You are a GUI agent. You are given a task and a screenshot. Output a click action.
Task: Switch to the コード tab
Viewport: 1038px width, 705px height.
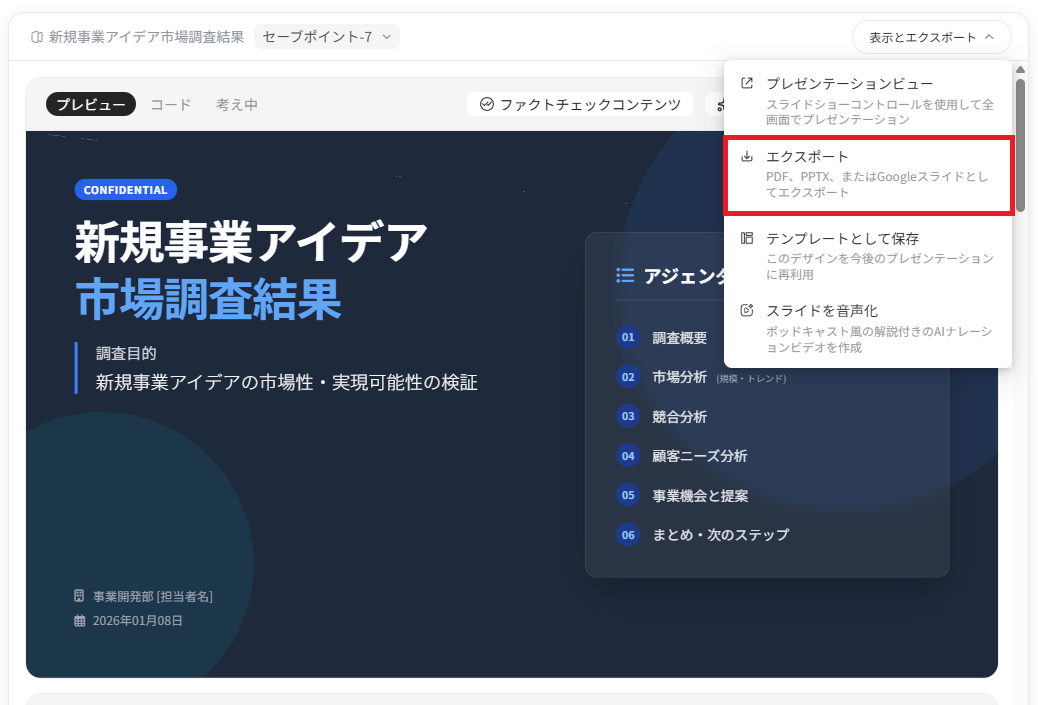[171, 104]
